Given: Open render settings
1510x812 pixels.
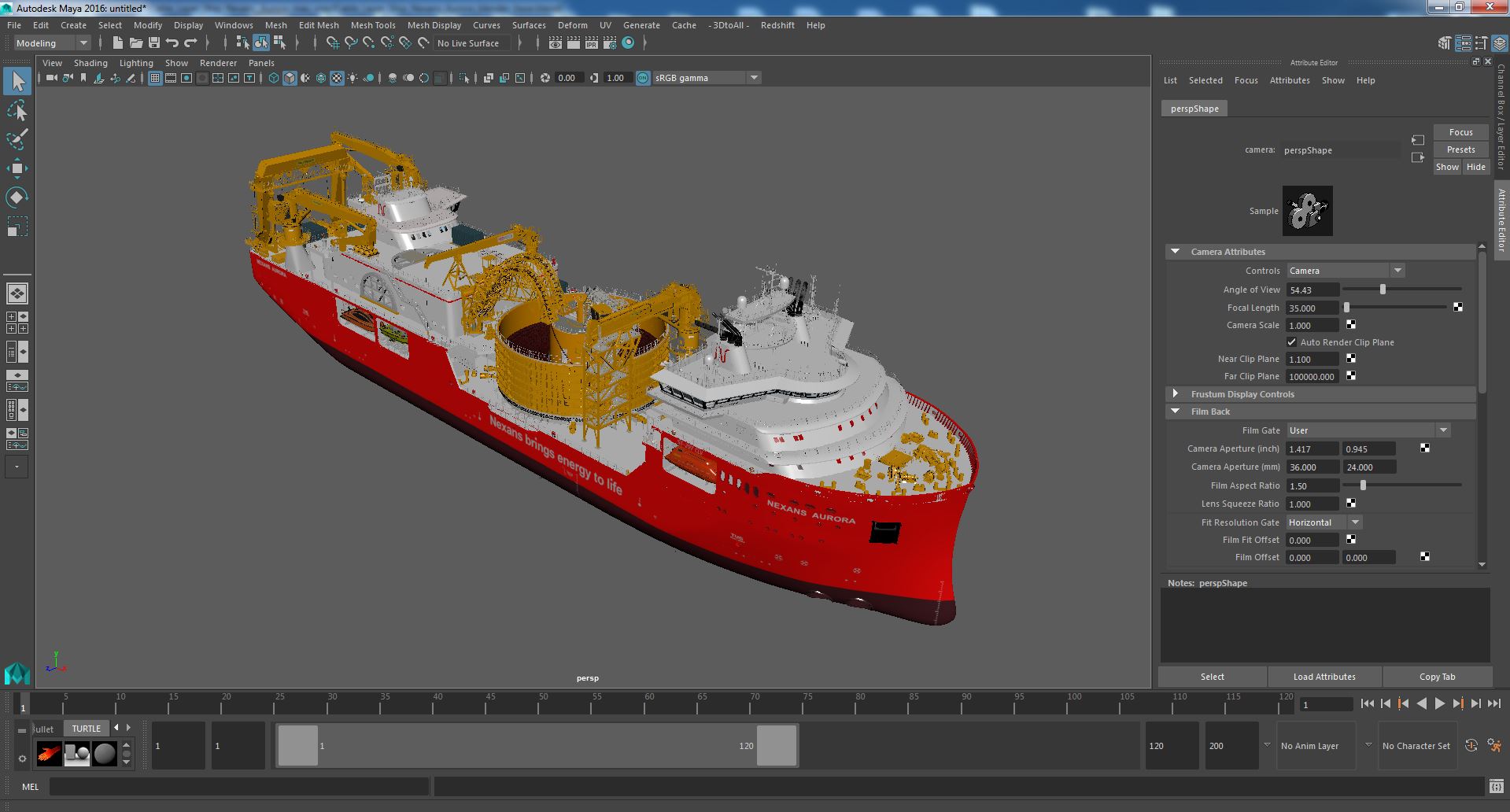Looking at the screenshot, I should pyautogui.click(x=610, y=43).
